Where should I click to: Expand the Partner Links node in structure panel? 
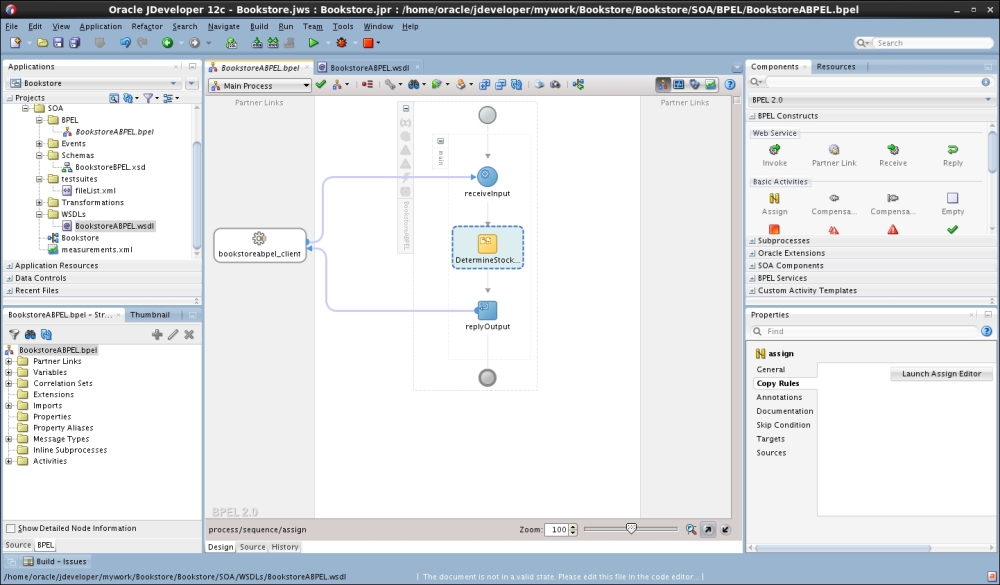[x=7, y=361]
